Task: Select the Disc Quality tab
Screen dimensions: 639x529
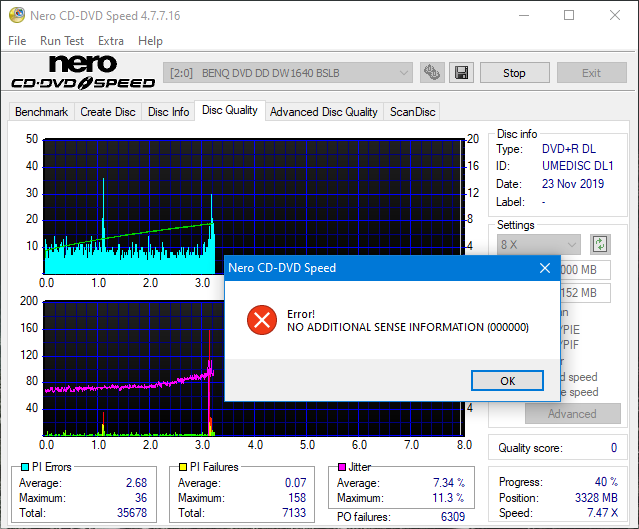Action: 230,110
